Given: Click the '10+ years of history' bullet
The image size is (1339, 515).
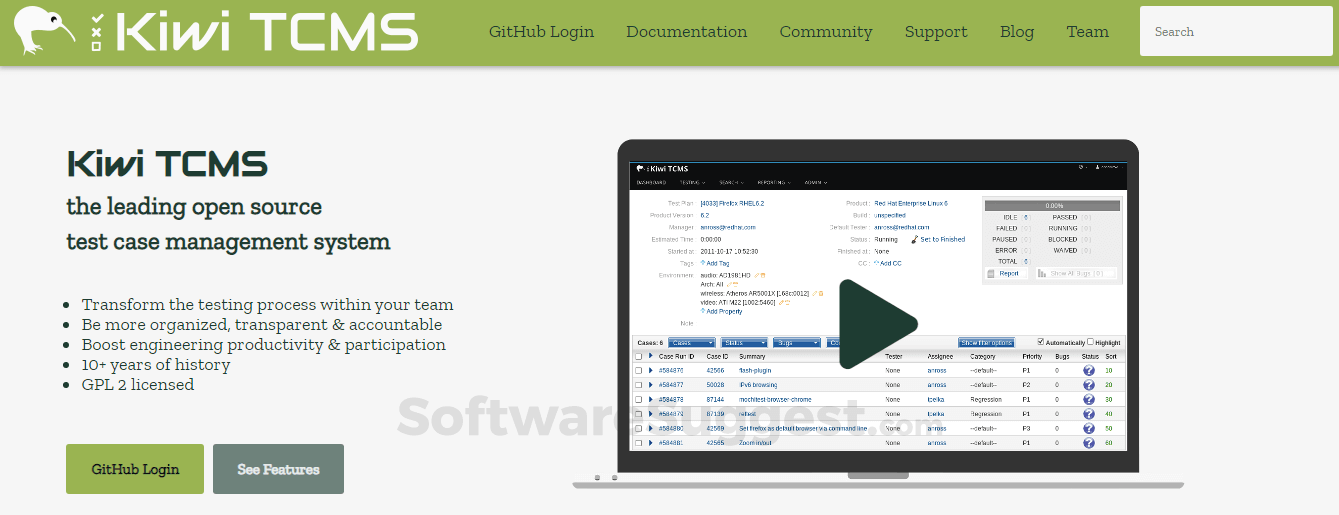Looking at the screenshot, I should pos(156,365).
